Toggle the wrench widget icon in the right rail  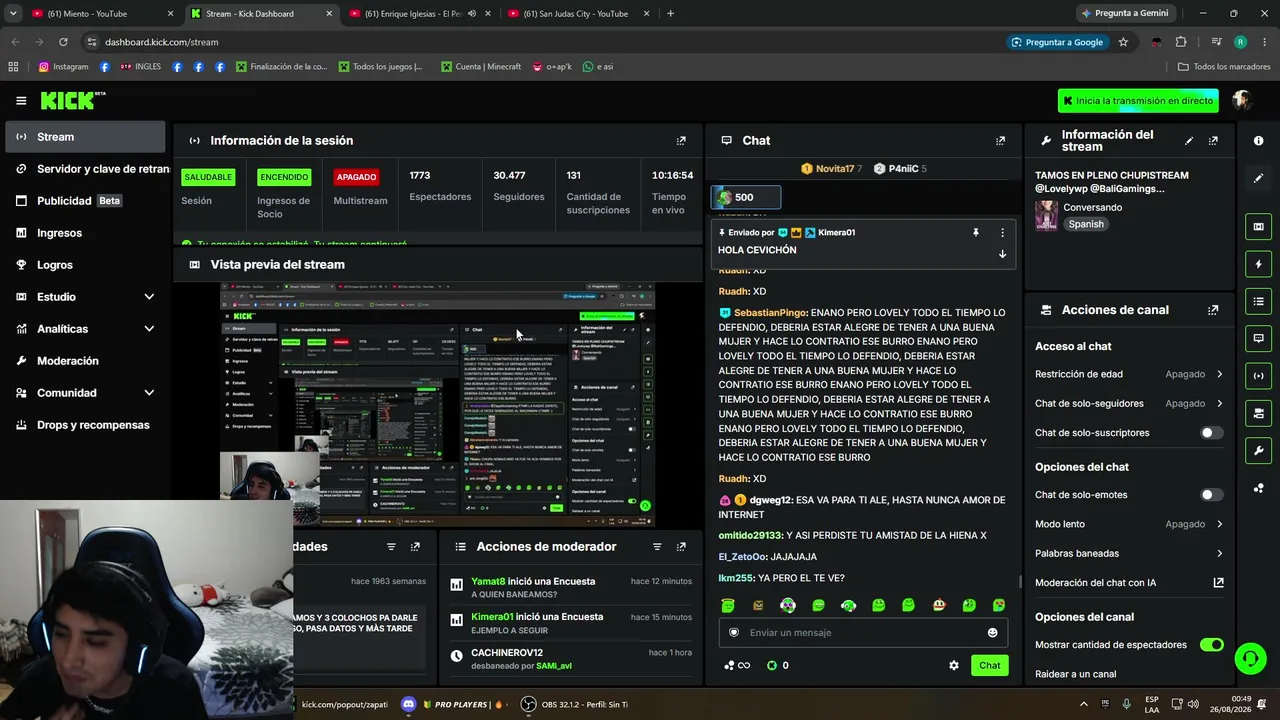(1258, 450)
